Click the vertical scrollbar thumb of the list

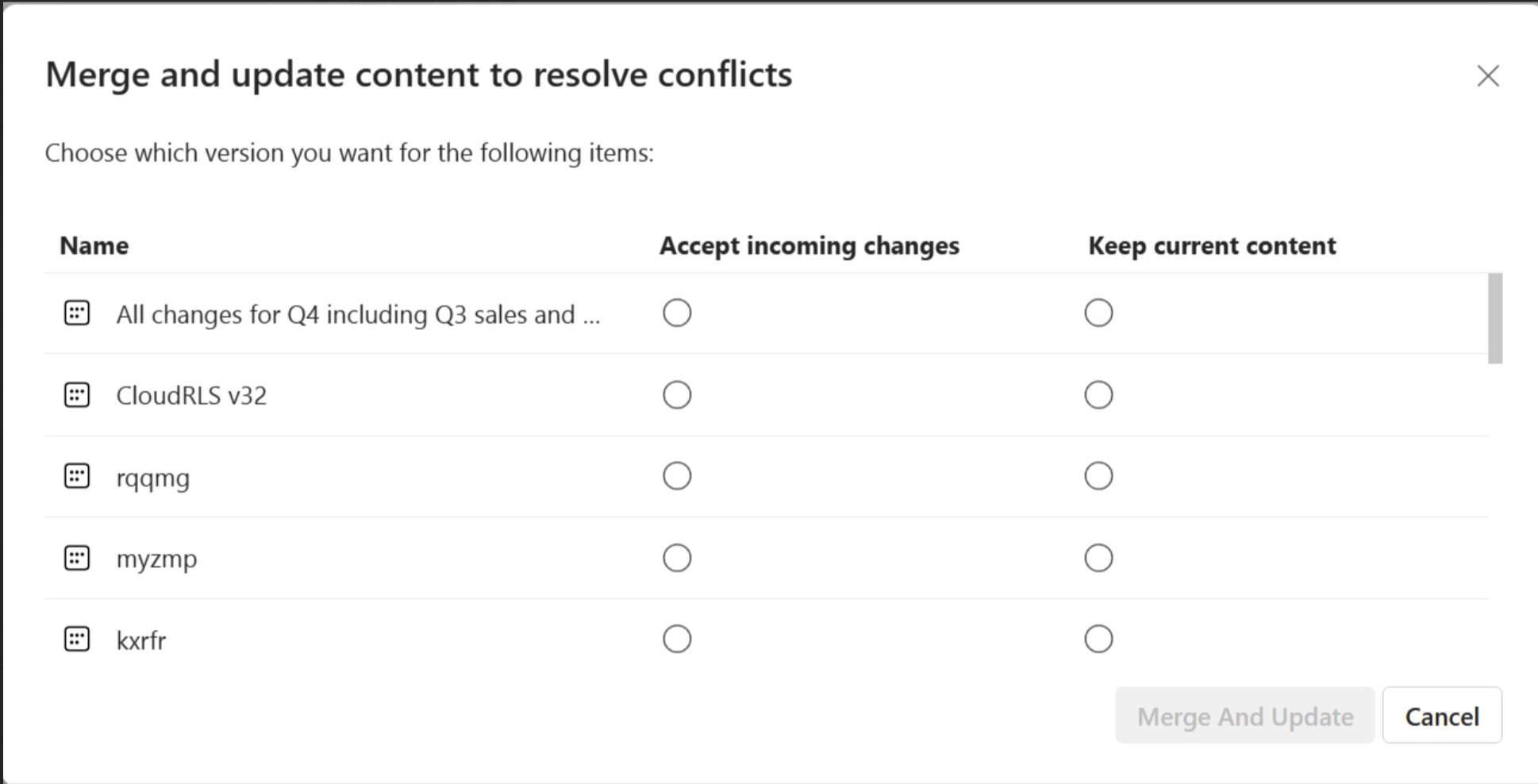pos(1495,318)
